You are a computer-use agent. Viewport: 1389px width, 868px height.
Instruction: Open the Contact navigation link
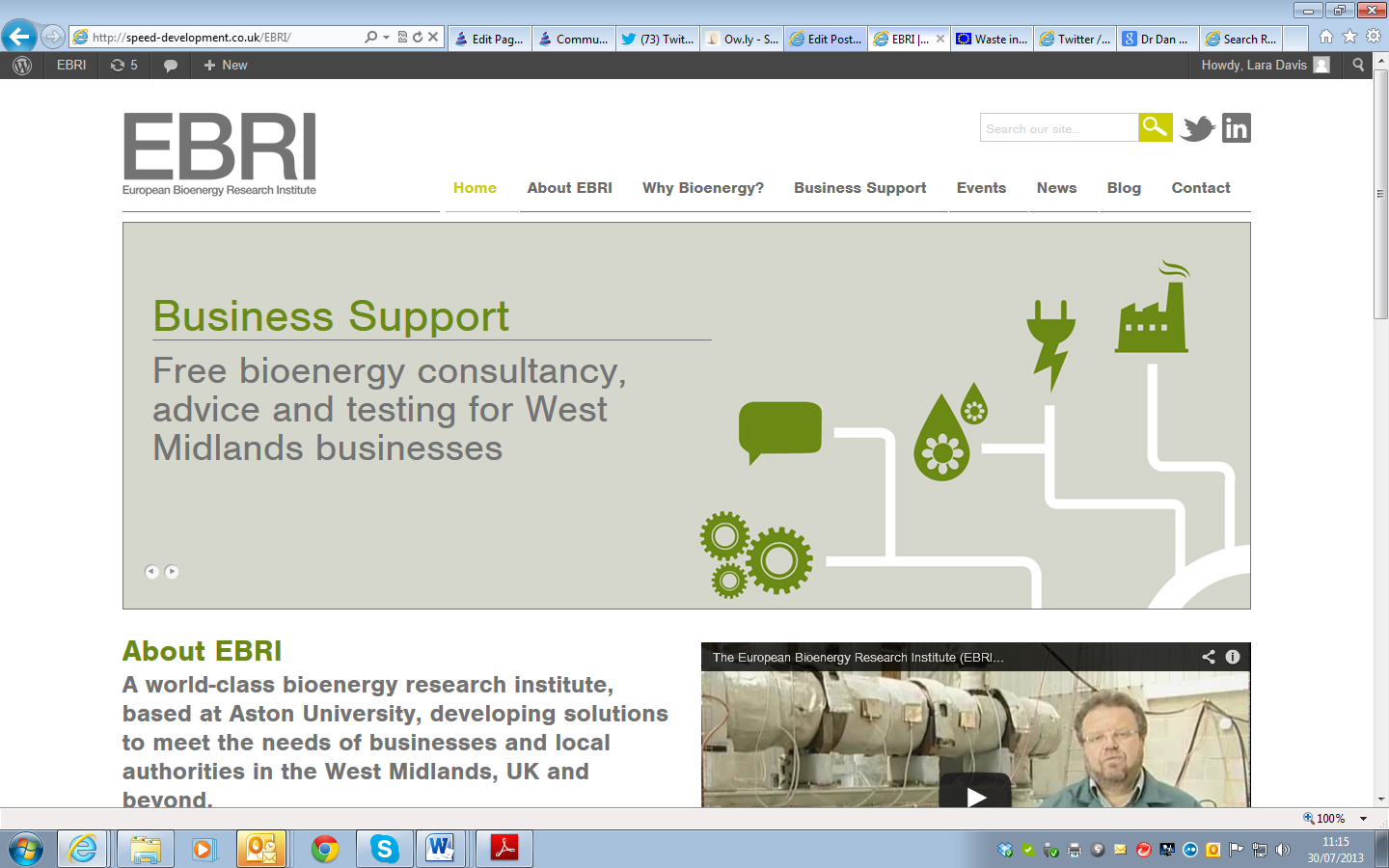1201,188
